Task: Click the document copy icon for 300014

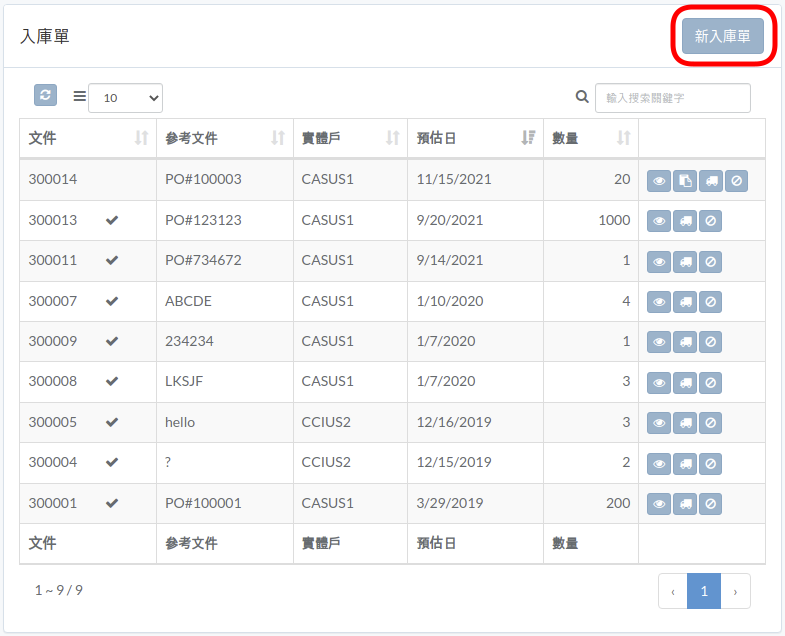Action: [685, 181]
